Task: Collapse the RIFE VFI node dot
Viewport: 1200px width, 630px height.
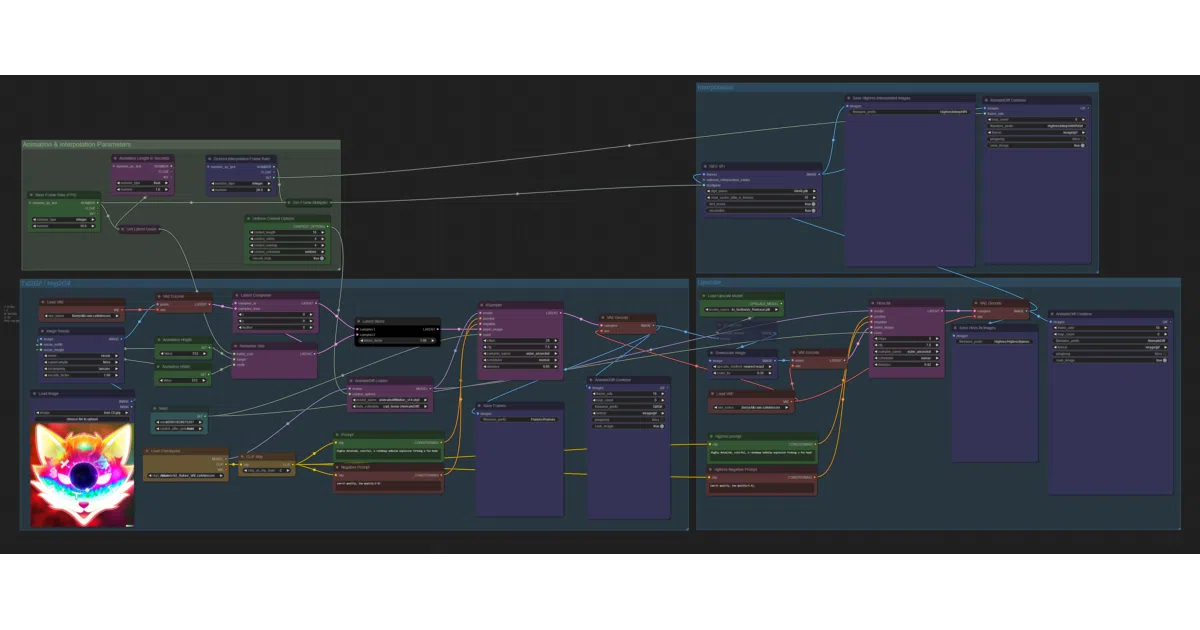Action: click(705, 166)
